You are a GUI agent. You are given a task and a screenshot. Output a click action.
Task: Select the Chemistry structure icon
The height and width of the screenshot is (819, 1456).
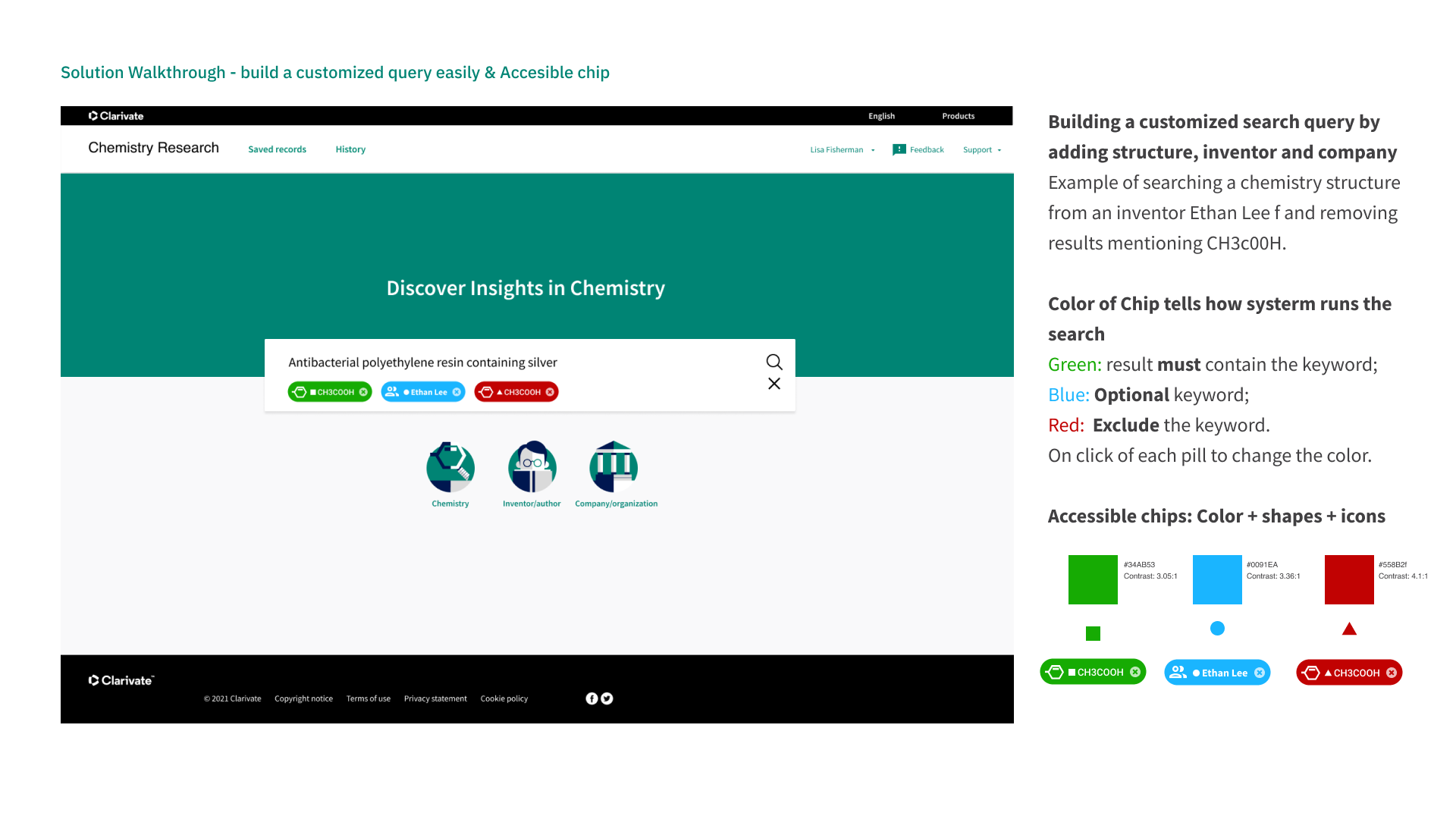(450, 467)
